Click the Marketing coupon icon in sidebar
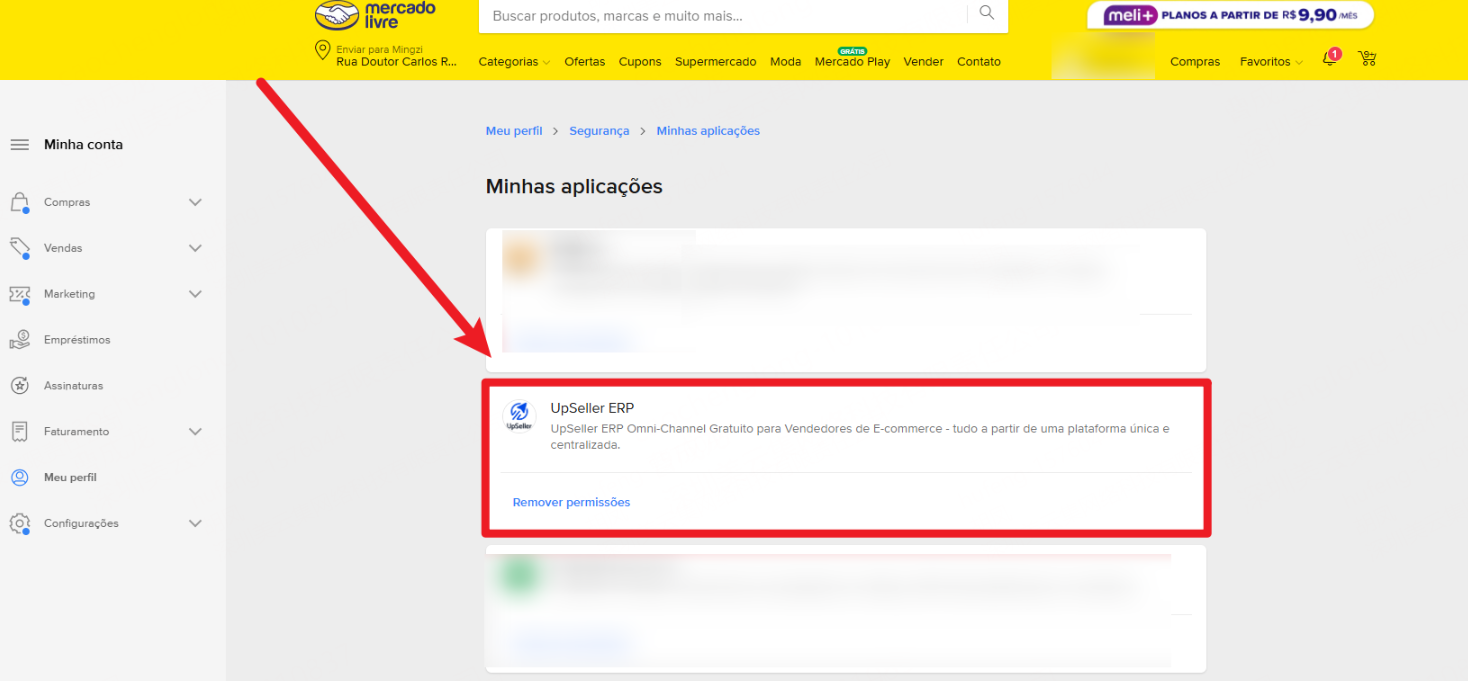Screen dimensions: 1468x681 19,294
